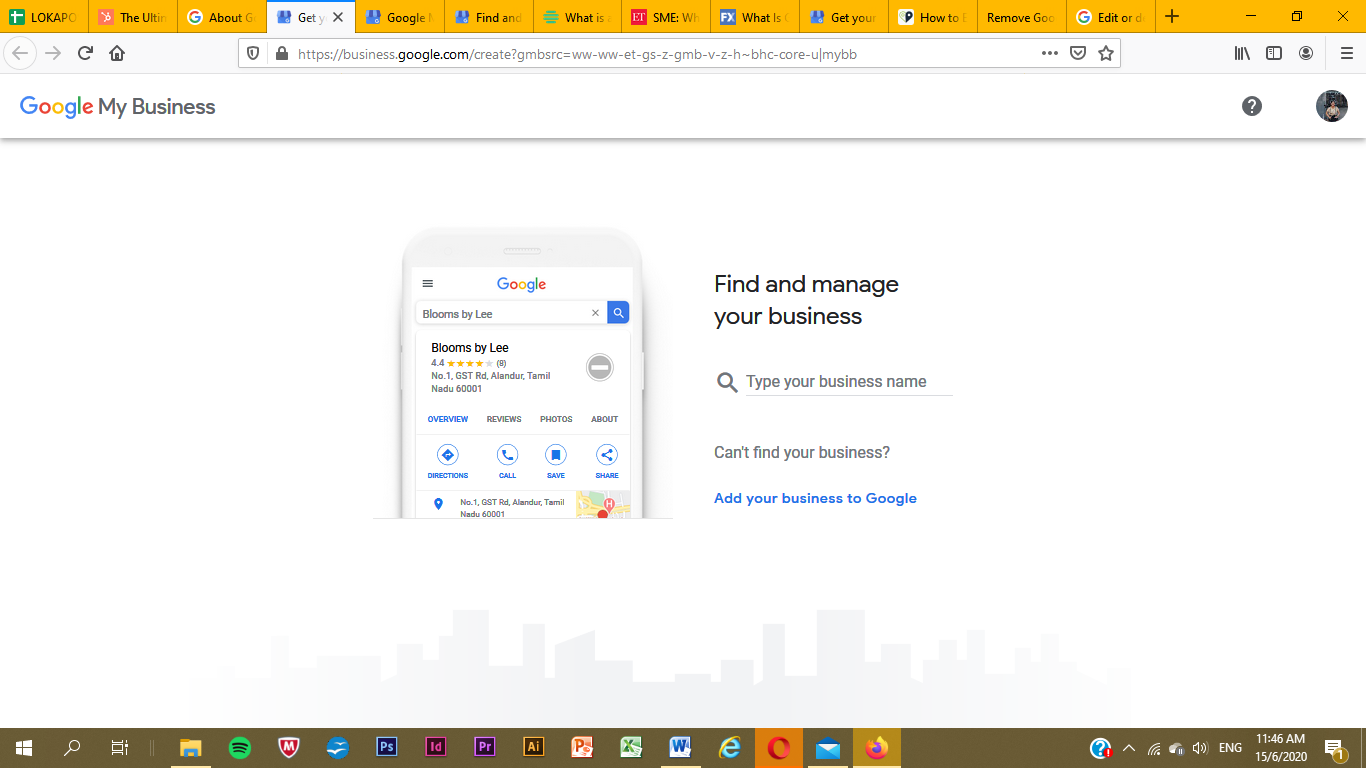
Task: Close the active Get y tab
Action: [338, 17]
